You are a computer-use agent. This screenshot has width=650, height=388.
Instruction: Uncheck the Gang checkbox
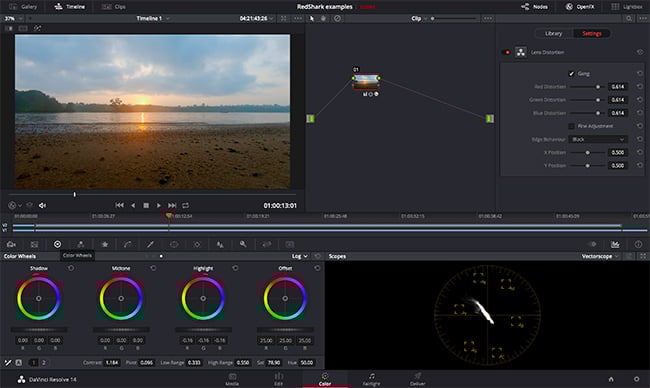(x=571, y=74)
